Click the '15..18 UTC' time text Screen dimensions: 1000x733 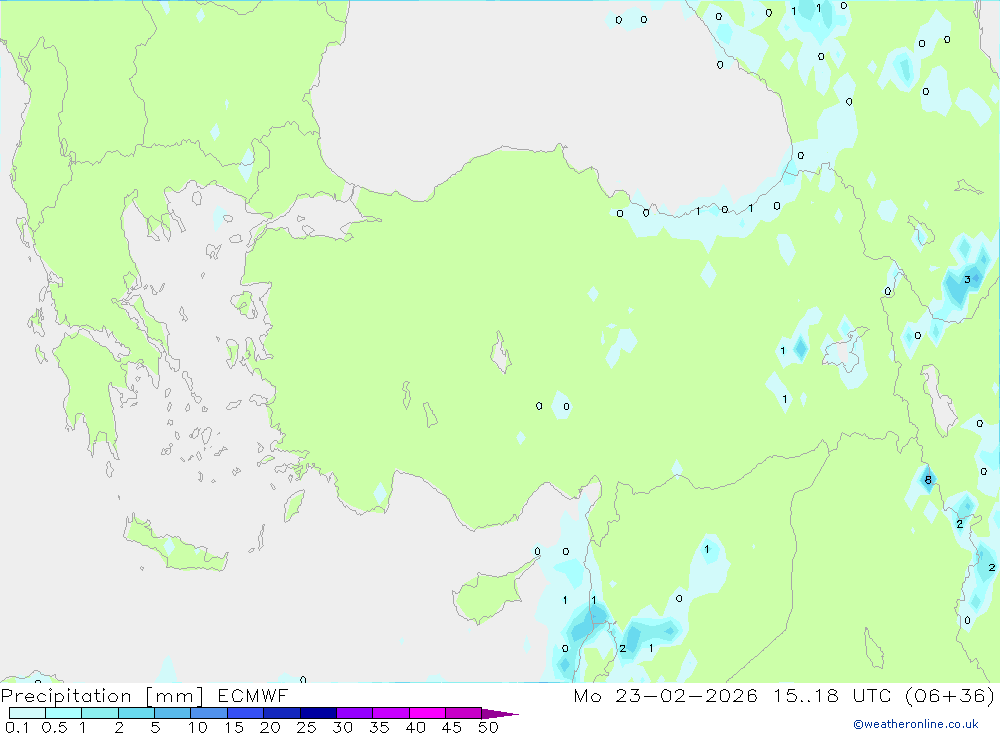(832, 695)
